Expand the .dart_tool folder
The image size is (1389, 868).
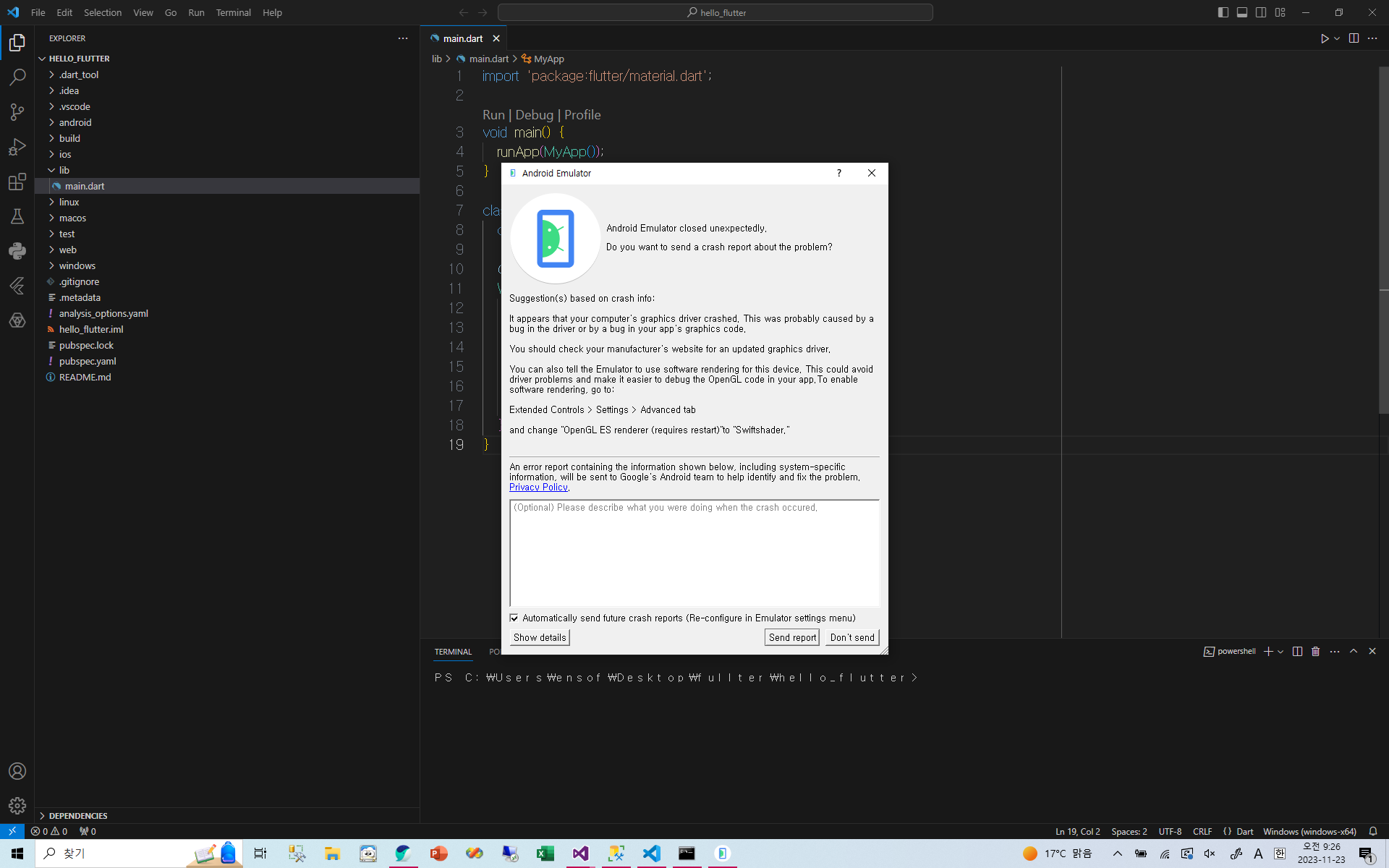[79, 75]
